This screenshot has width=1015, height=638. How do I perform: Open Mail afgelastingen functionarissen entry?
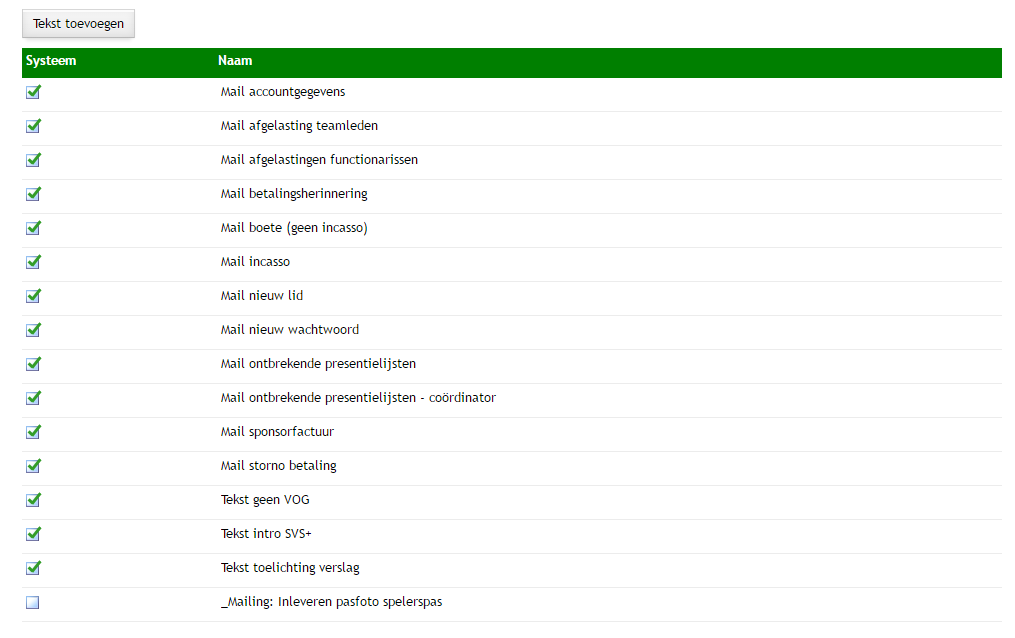pyautogui.click(x=319, y=160)
